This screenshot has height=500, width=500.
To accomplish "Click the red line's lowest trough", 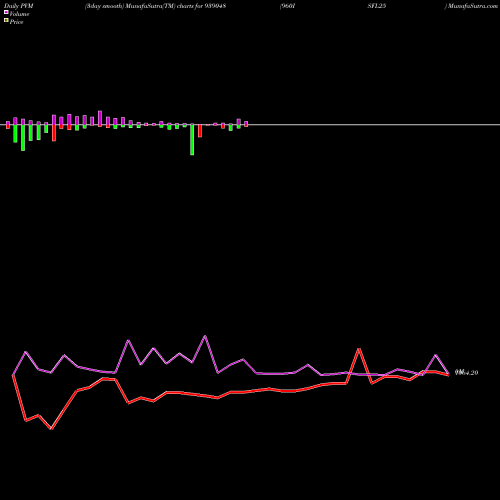I will (51, 429).
